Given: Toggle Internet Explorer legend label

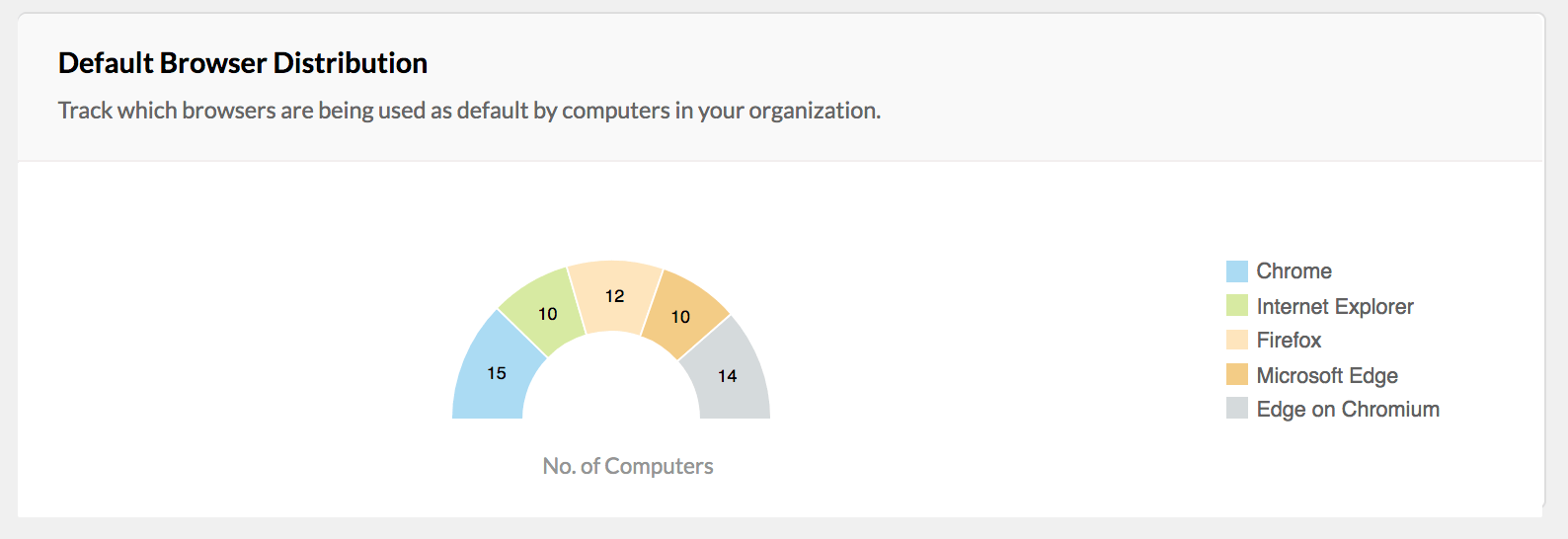Looking at the screenshot, I should pyautogui.click(x=1334, y=306).
